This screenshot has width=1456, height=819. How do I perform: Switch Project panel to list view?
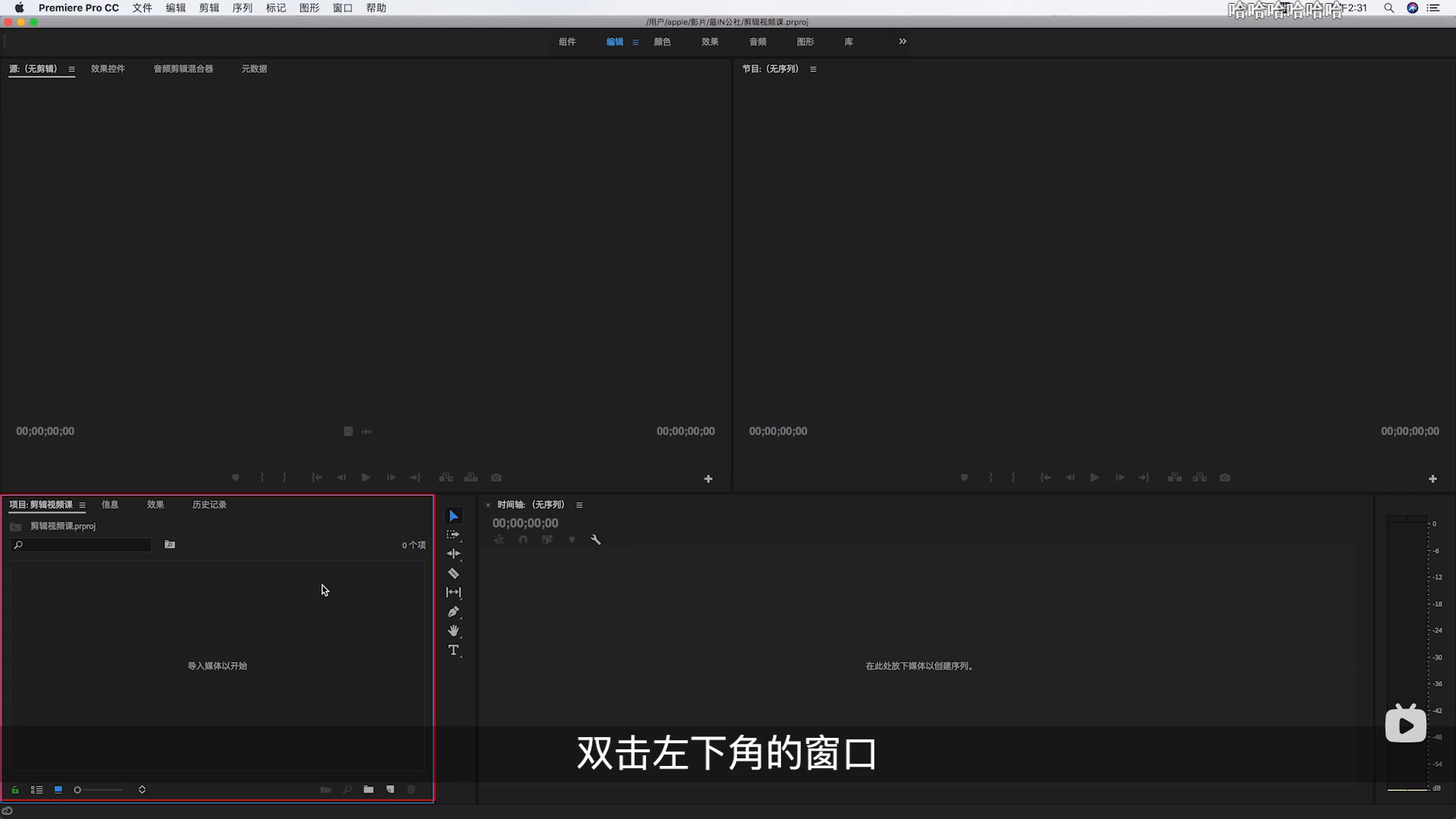(36, 789)
